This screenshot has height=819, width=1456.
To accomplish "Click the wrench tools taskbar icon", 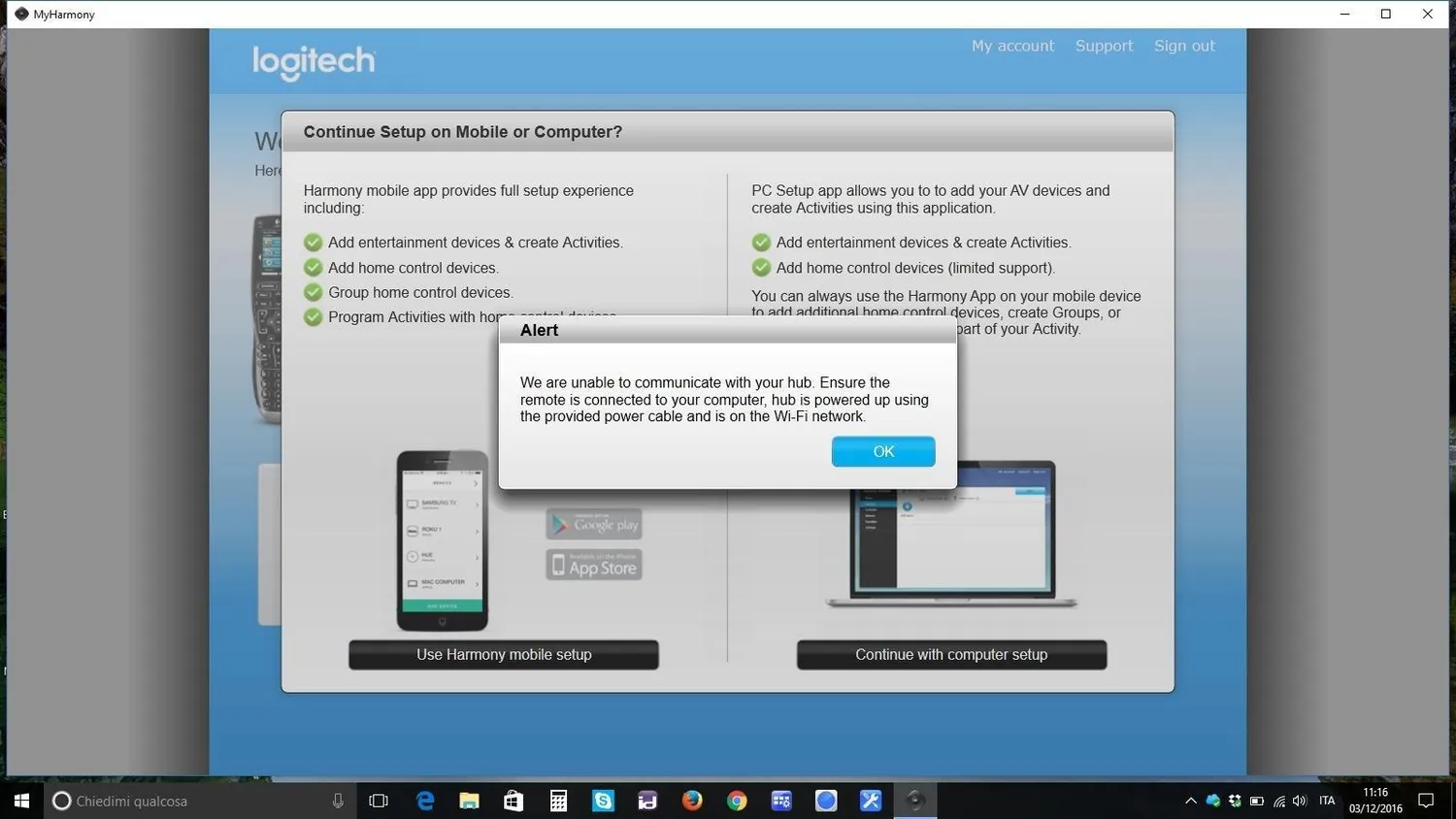I will 871,801.
